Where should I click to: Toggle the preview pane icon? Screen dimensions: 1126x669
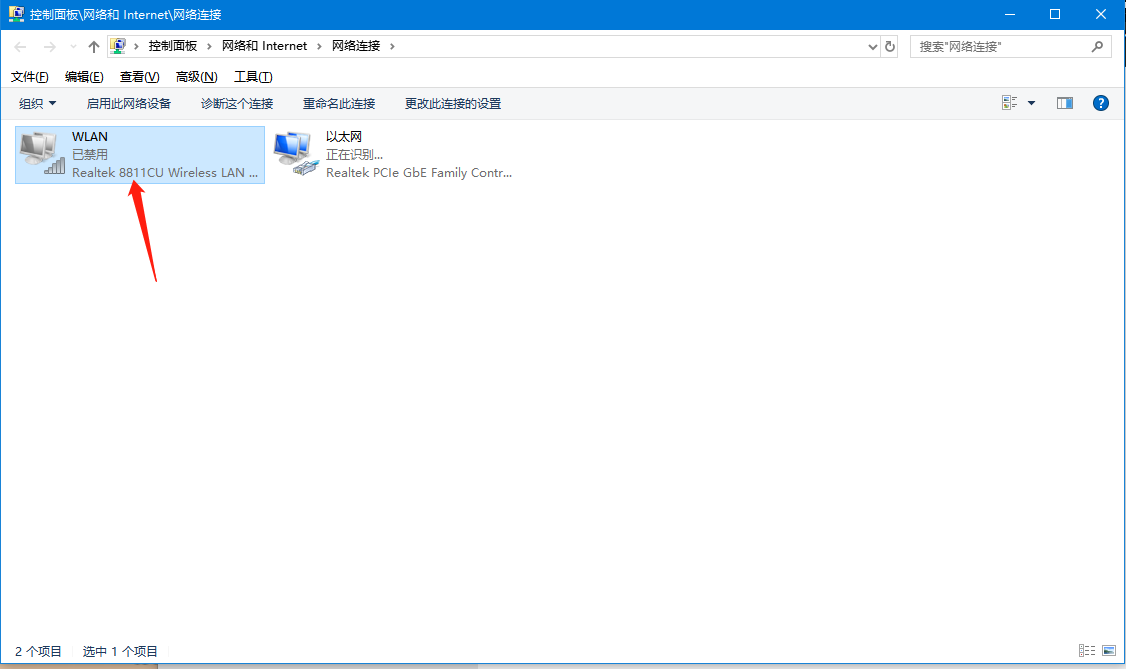click(x=1064, y=103)
